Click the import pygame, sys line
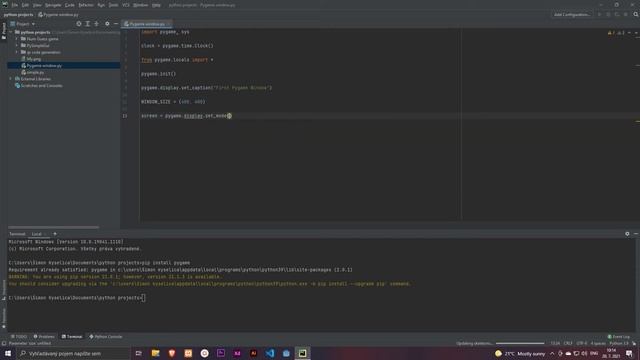This screenshot has height=360, width=640. [x=165, y=32]
